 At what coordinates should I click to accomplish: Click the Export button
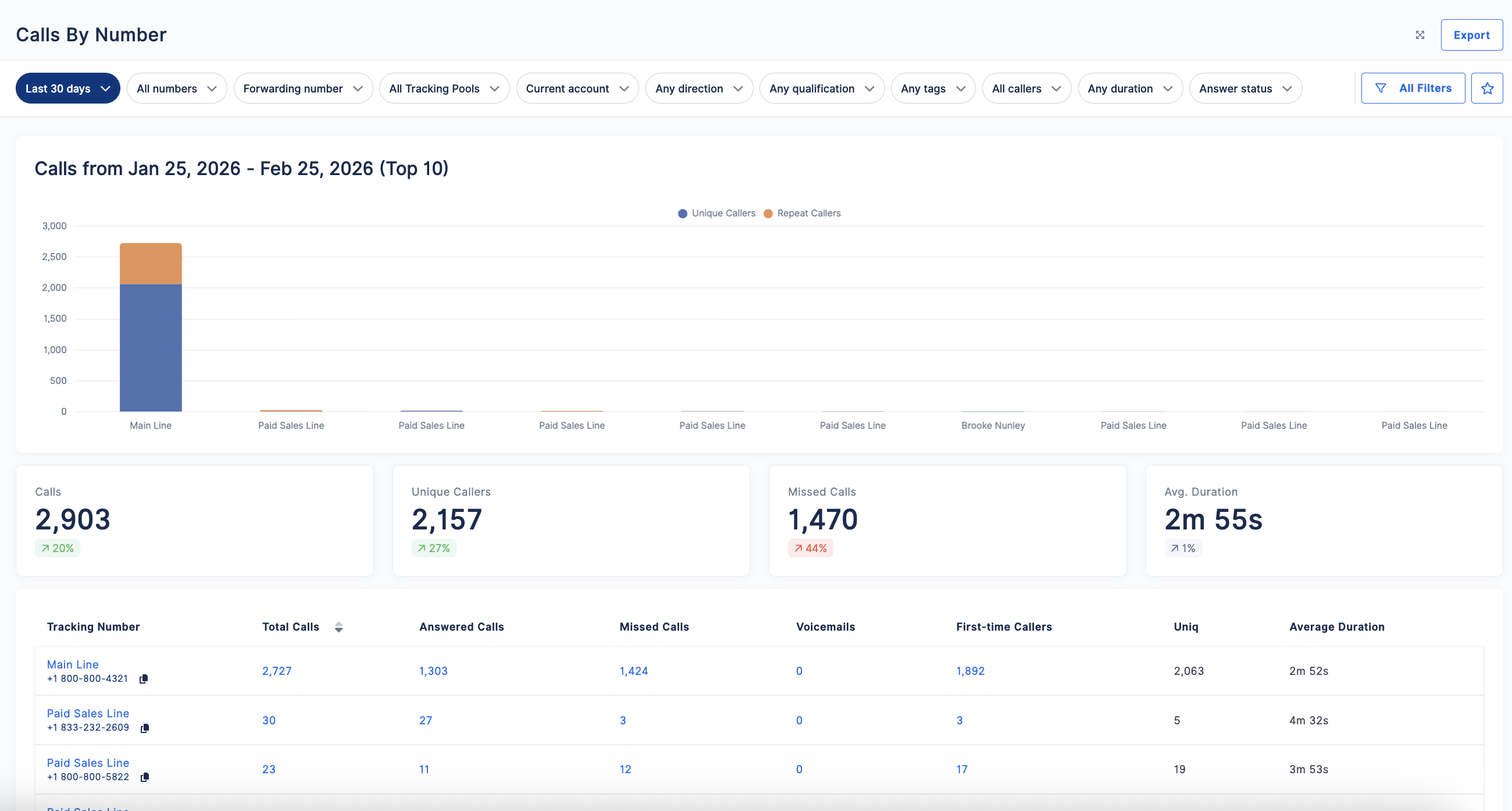pos(1471,35)
